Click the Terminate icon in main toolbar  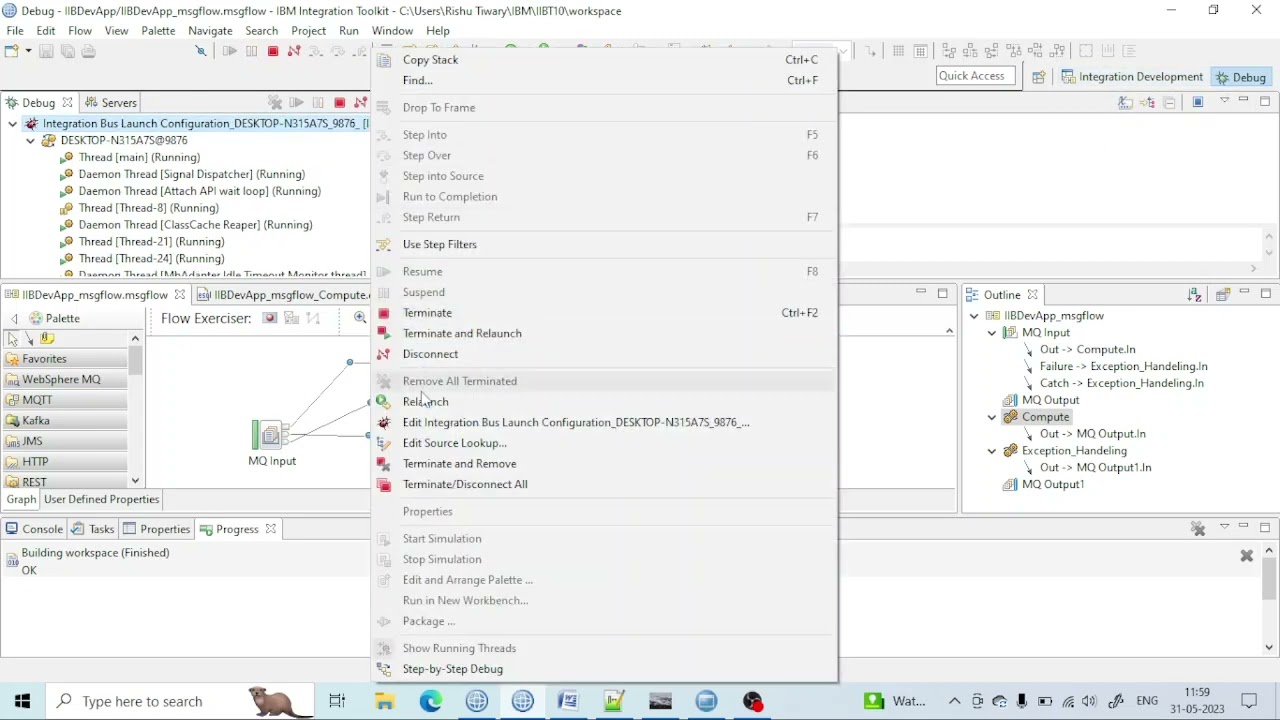[x=273, y=52]
